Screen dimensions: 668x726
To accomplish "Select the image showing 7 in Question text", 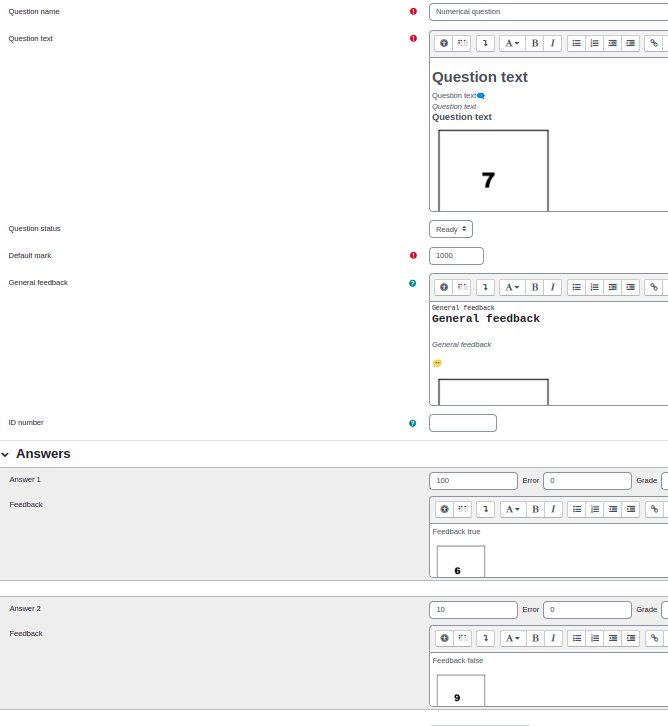I will pyautogui.click(x=493, y=170).
